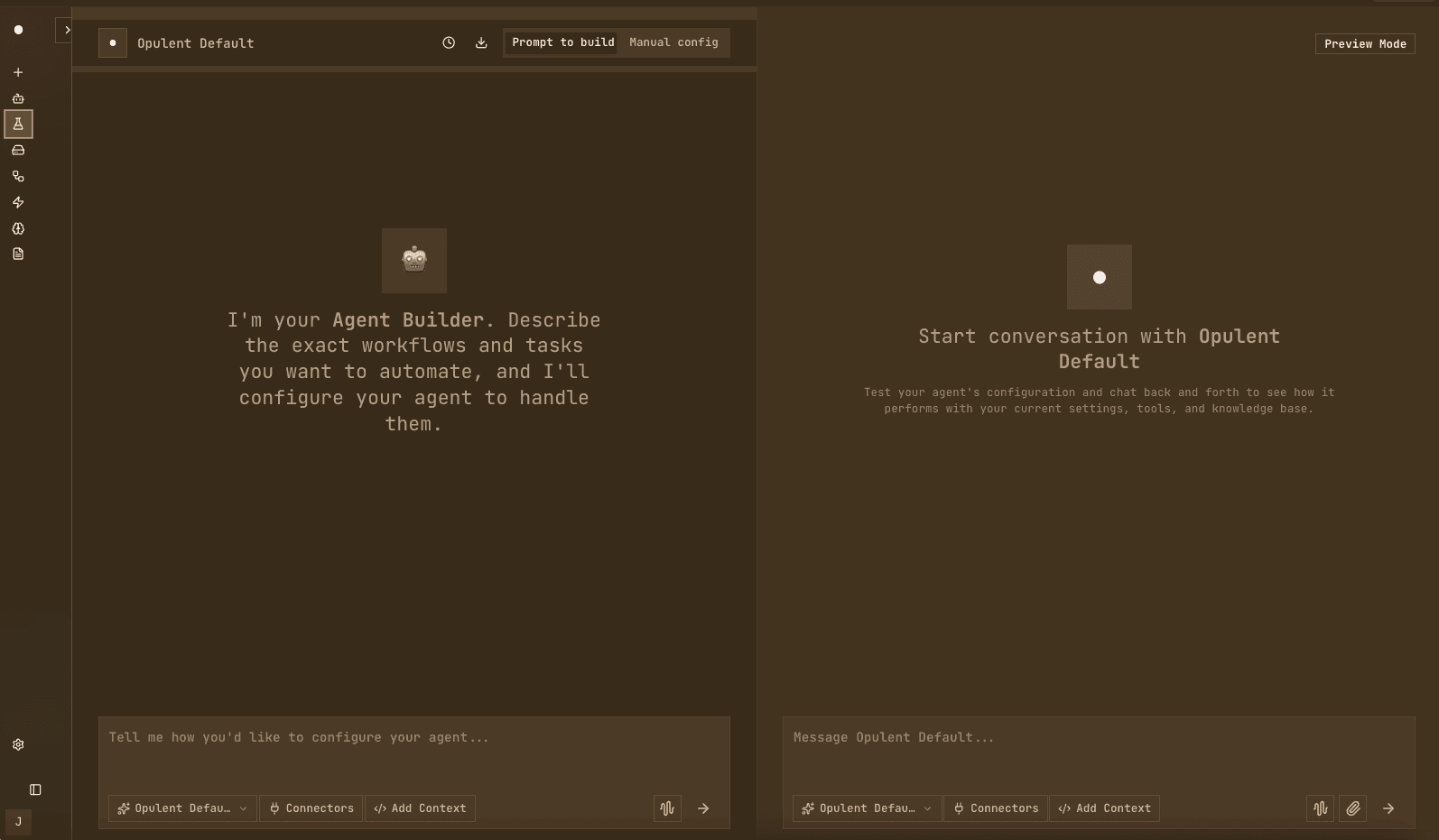Open the J user avatar
This screenshot has height=840, width=1439.
(x=18, y=822)
